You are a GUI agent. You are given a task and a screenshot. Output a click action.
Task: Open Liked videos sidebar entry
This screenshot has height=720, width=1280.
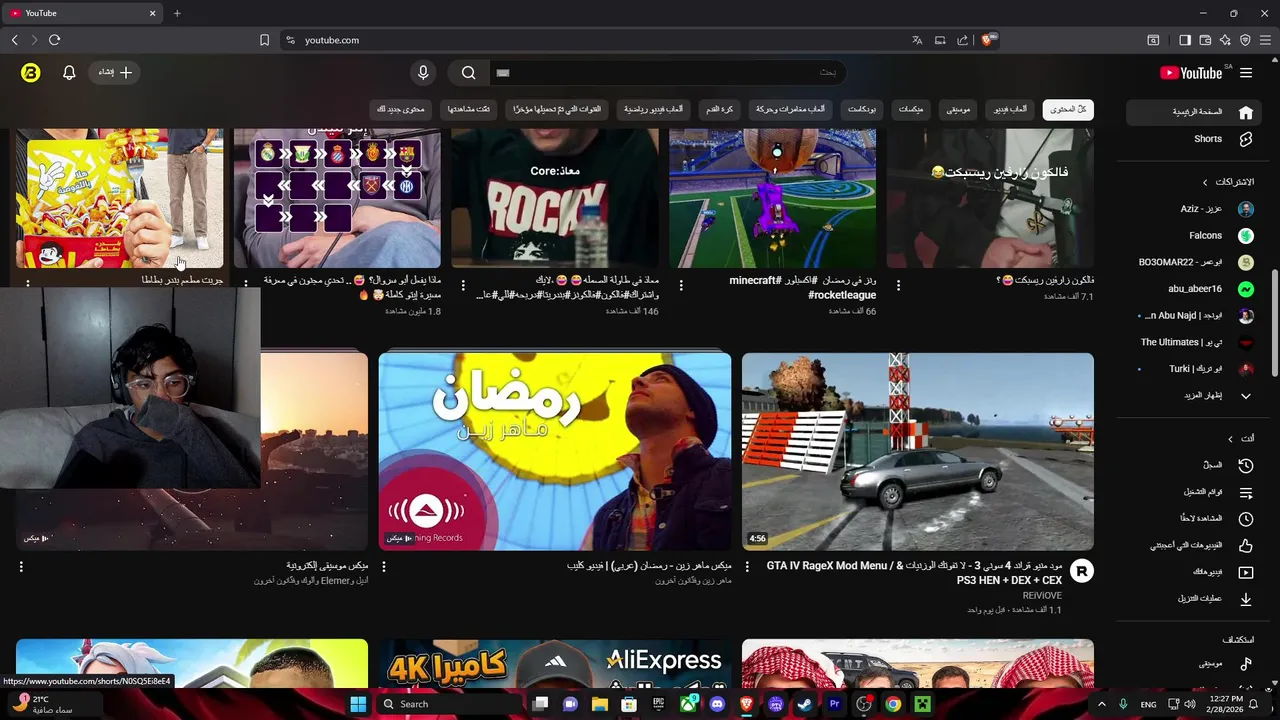[1196, 546]
